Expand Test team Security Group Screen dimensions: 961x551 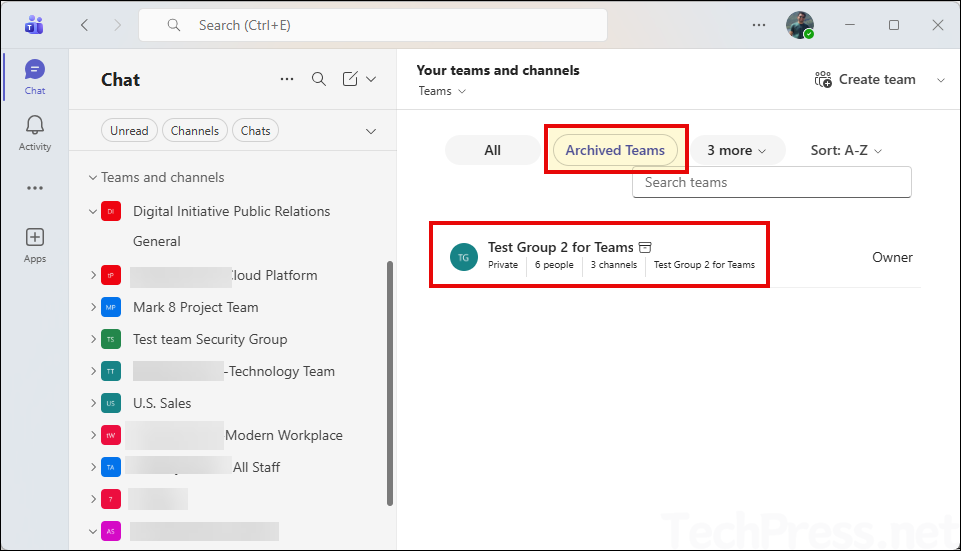(93, 339)
